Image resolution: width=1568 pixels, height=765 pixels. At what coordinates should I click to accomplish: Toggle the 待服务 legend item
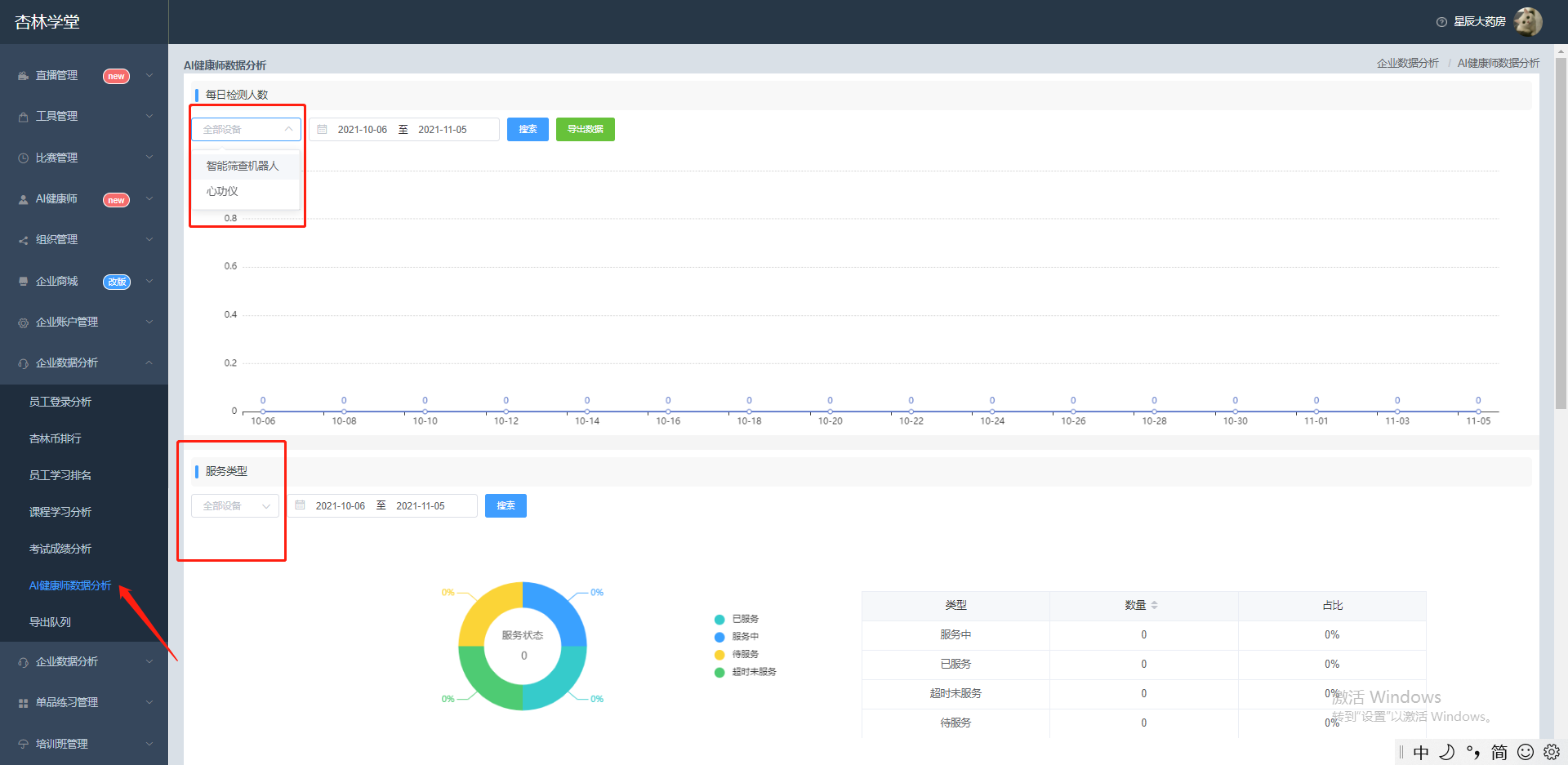click(x=737, y=654)
